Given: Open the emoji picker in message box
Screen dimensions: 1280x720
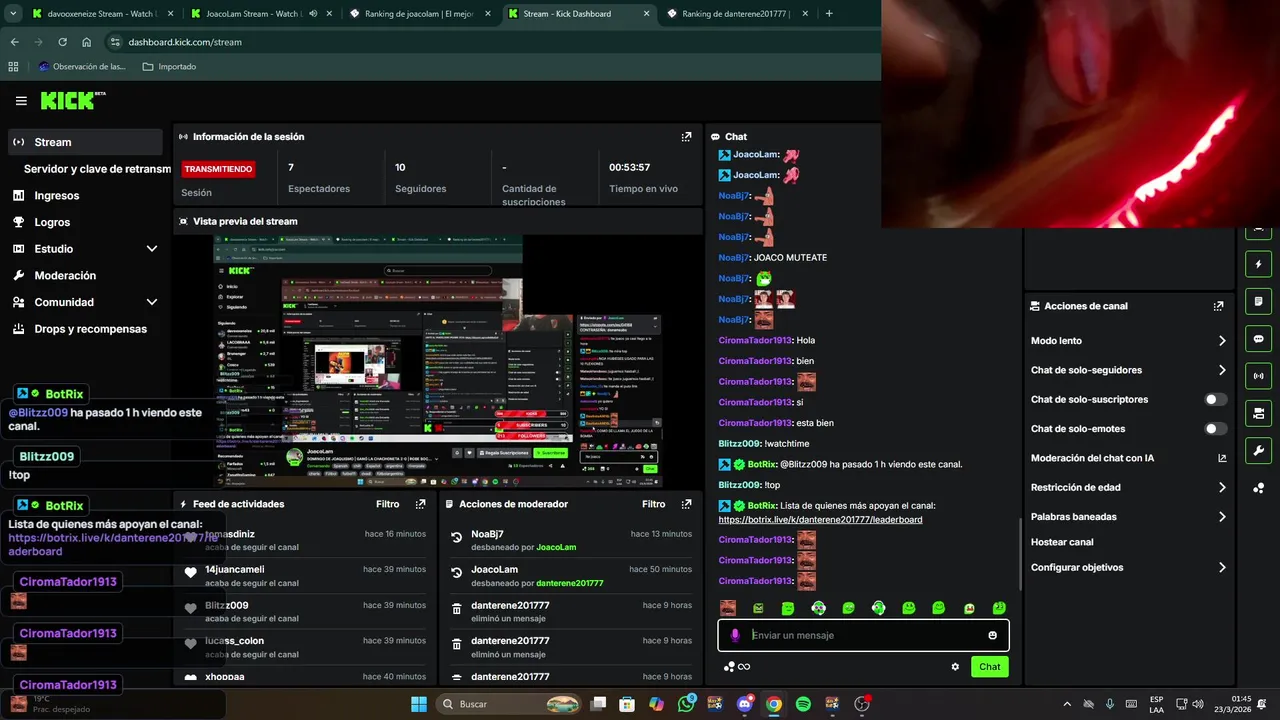Looking at the screenshot, I should 992,635.
